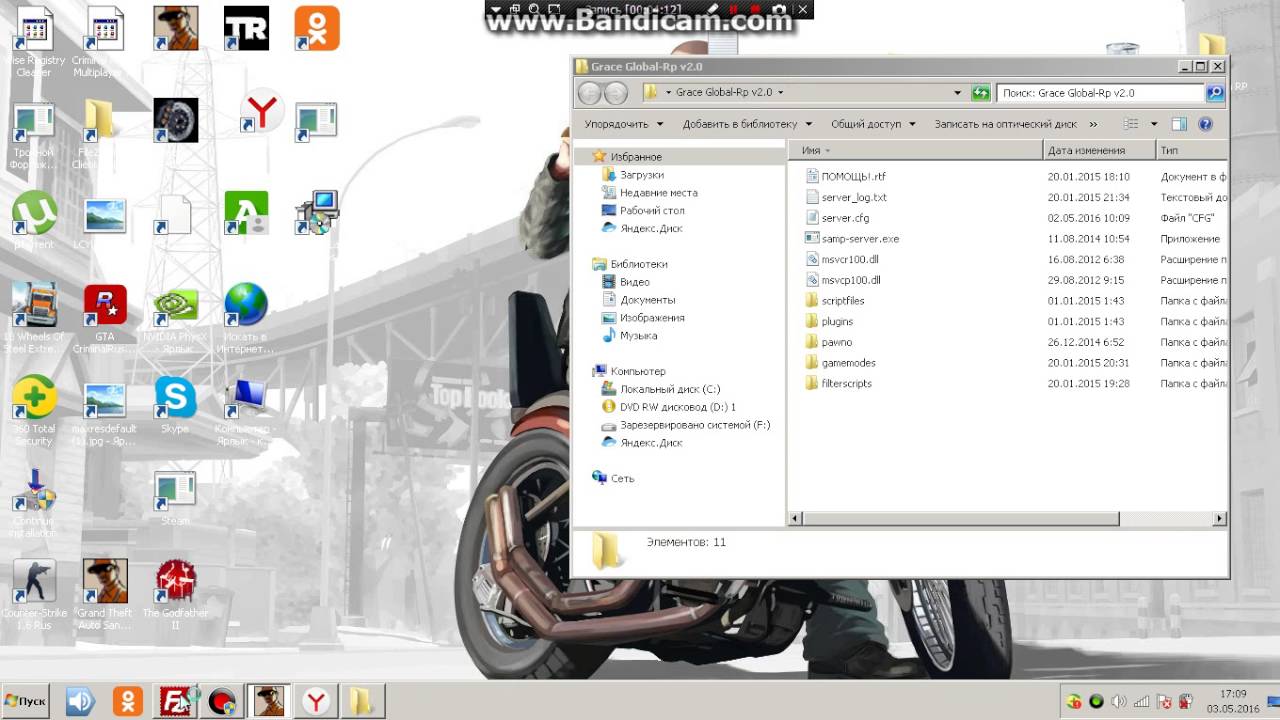The image size is (1280, 720).
Task: Click Записать на оптический диск
Action: 1006,124
